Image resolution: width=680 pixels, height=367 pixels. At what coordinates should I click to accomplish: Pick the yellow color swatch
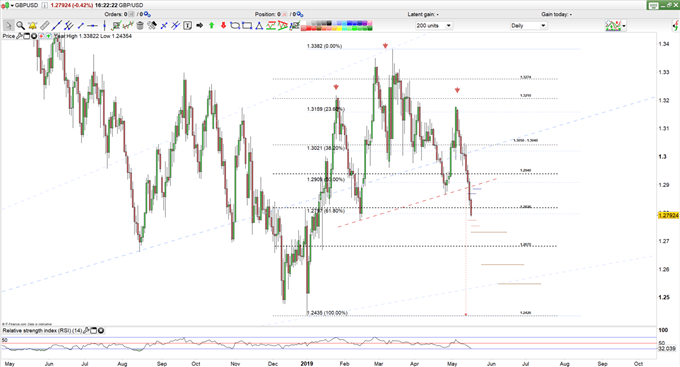(340, 29)
